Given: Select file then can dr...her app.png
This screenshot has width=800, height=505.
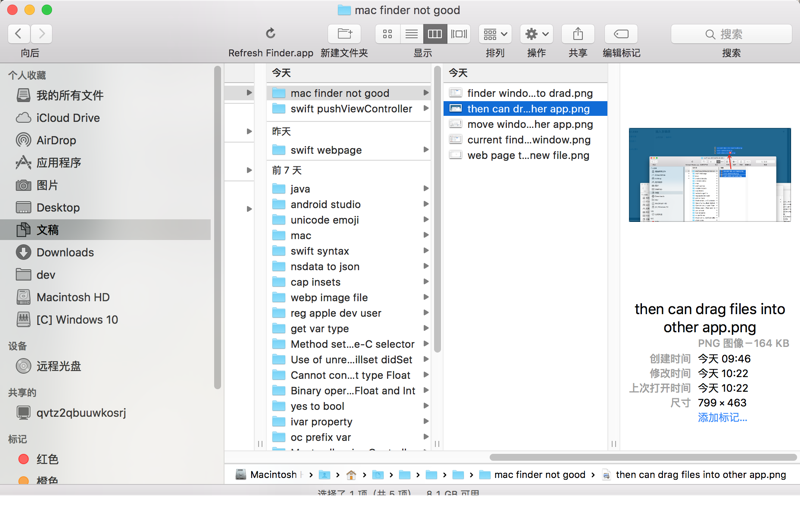Looking at the screenshot, I should [526, 109].
